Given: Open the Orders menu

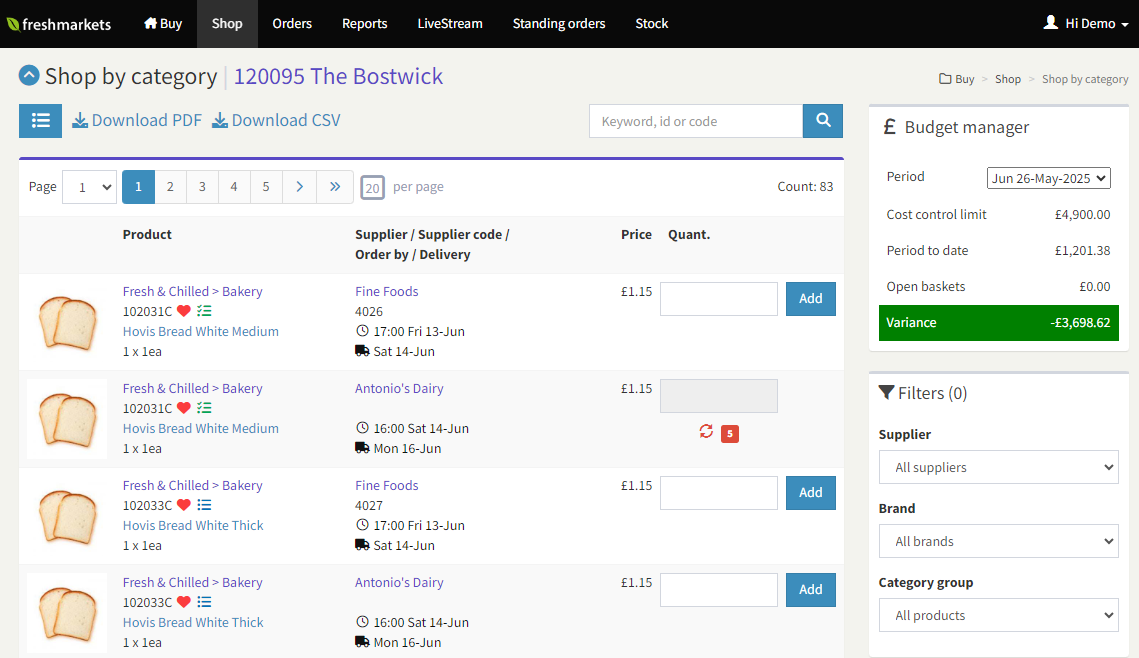Looking at the screenshot, I should click(x=292, y=23).
